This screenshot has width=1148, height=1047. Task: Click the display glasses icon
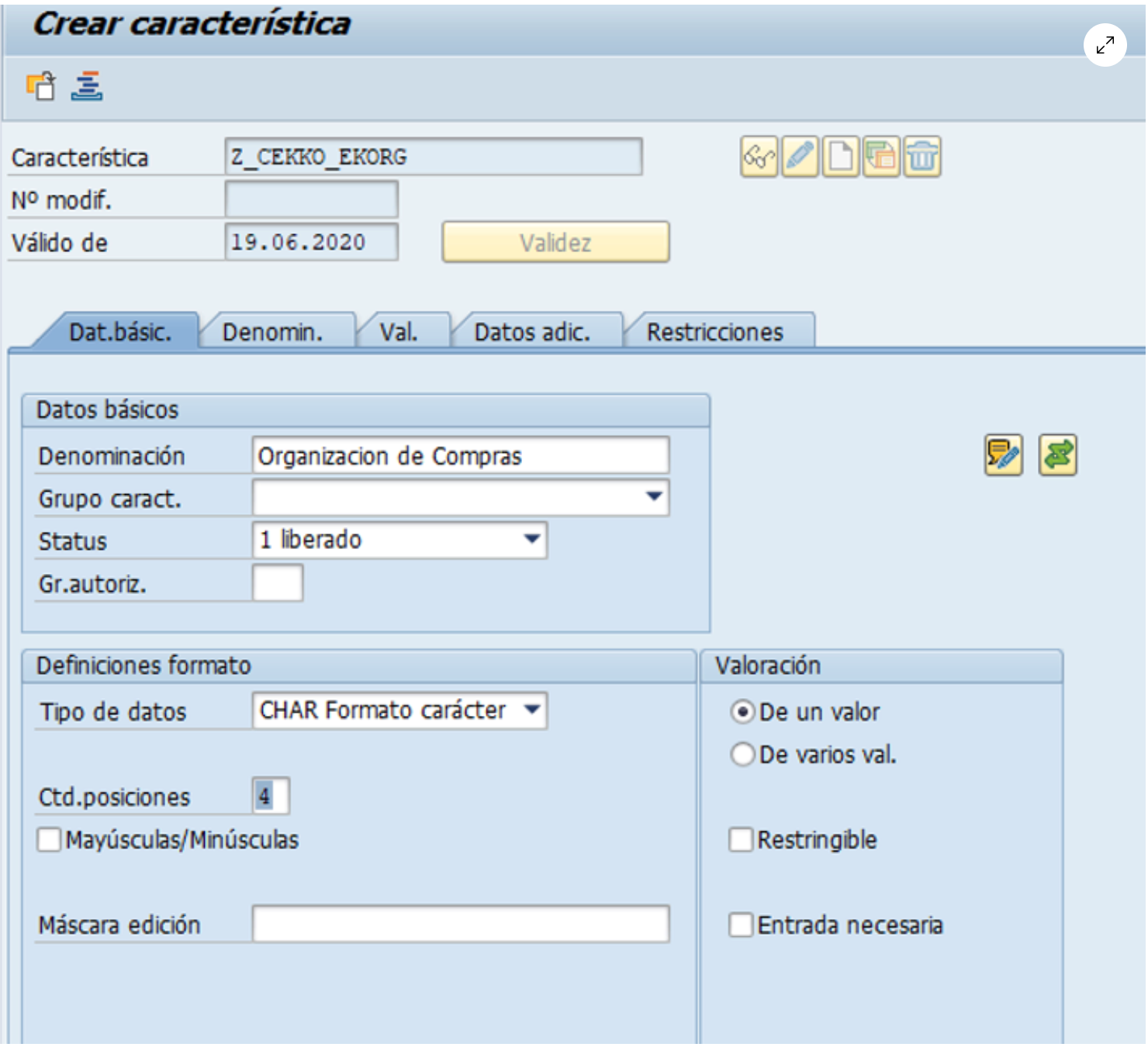click(759, 157)
